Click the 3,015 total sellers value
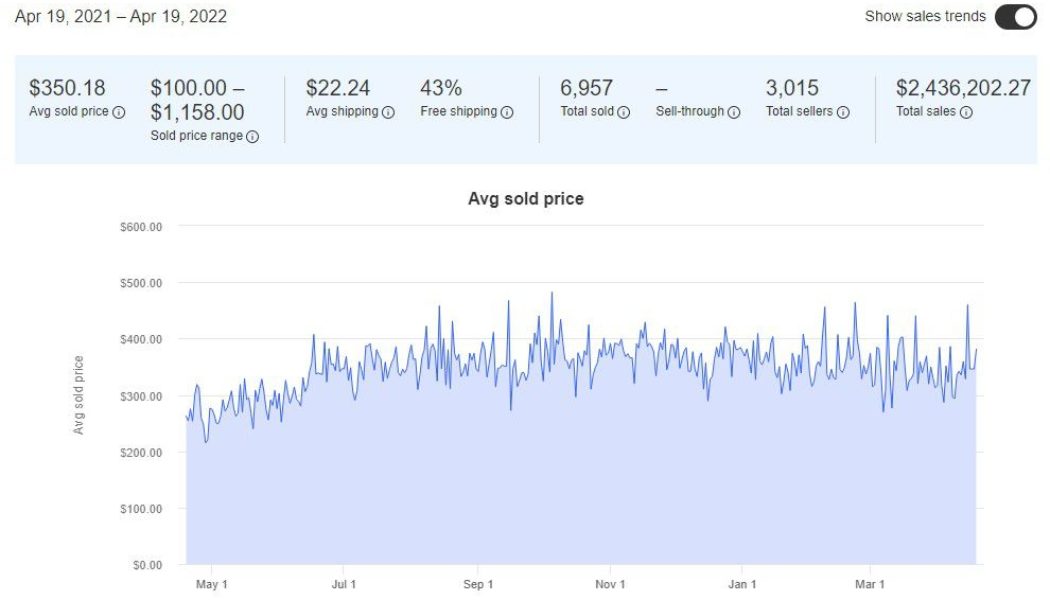 (x=791, y=88)
